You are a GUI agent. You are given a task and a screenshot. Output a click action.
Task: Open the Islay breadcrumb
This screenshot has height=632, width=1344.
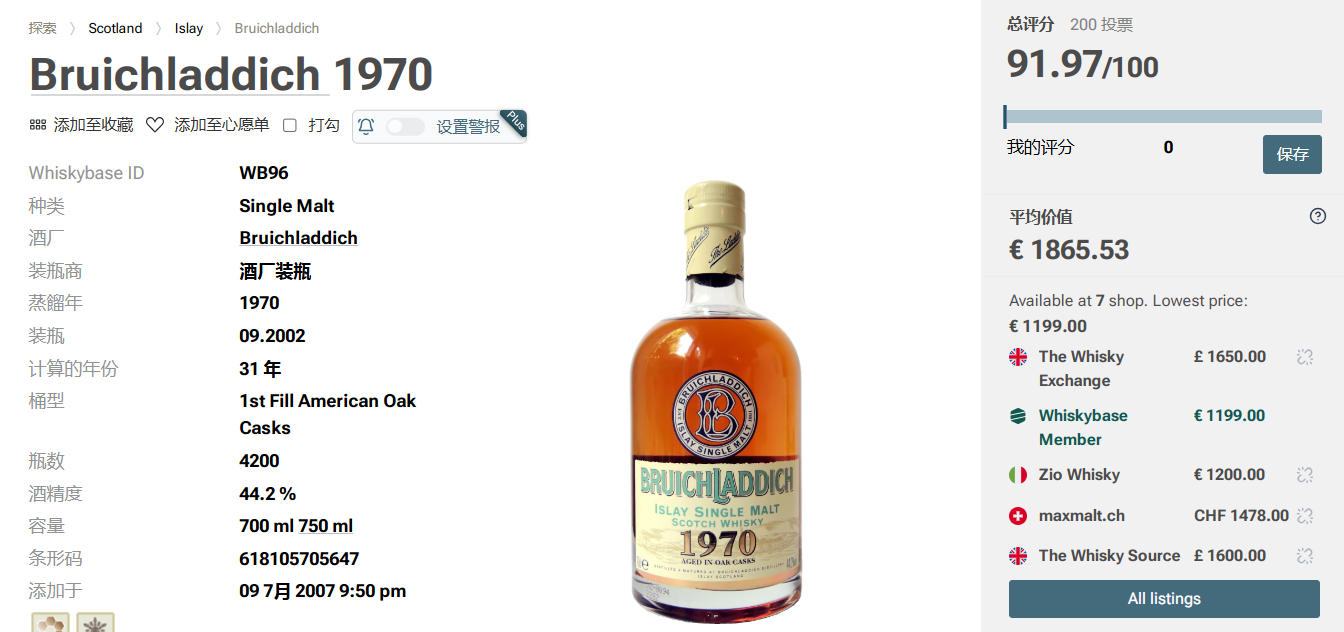point(189,28)
